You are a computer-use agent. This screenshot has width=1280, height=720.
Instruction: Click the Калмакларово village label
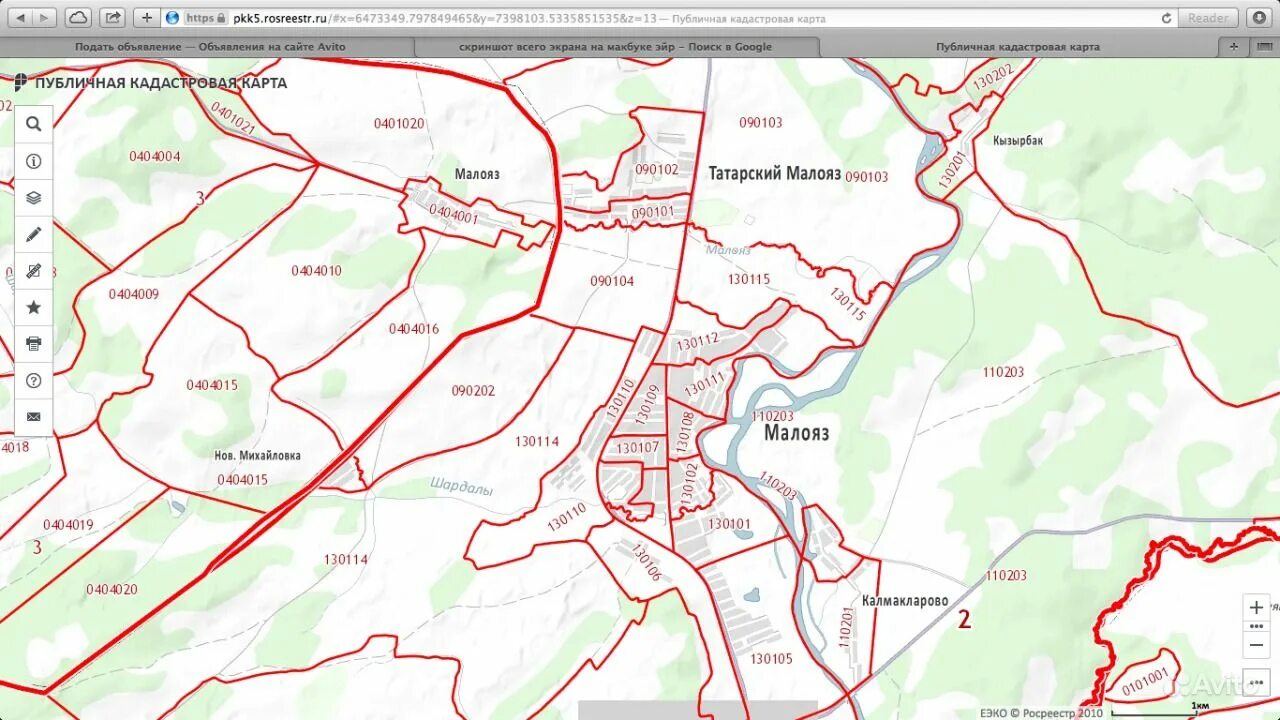click(905, 602)
